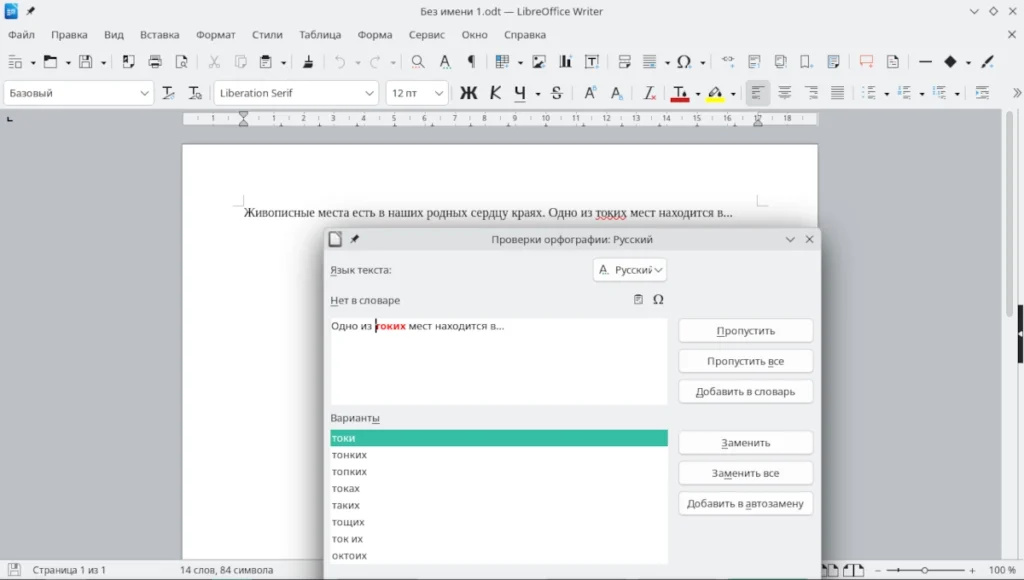Click the Insert image icon
This screenshot has width=1024, height=580.
[x=539, y=62]
